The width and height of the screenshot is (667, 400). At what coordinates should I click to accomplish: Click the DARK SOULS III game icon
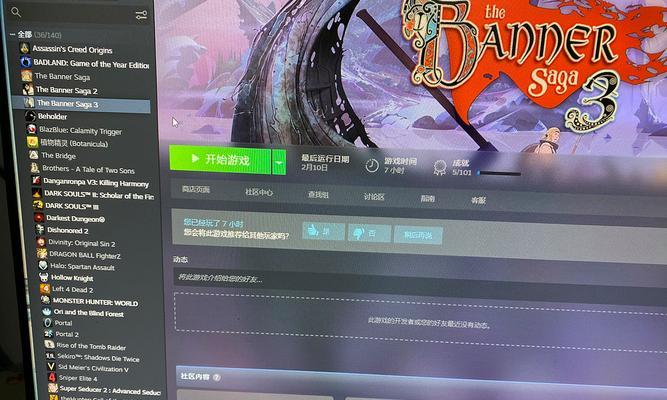[x=38, y=206]
